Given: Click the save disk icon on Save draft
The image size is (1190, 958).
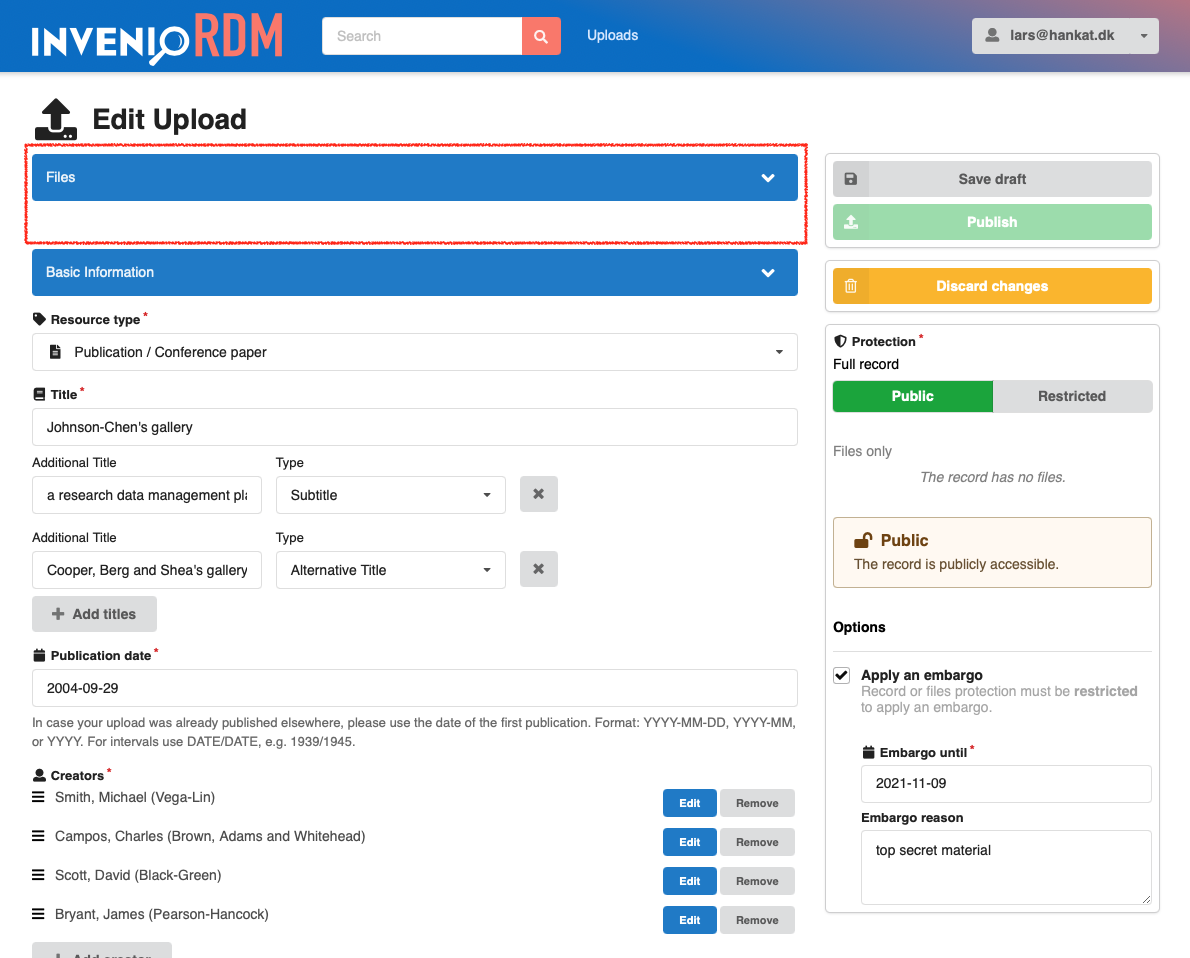Looking at the screenshot, I should pos(851,179).
